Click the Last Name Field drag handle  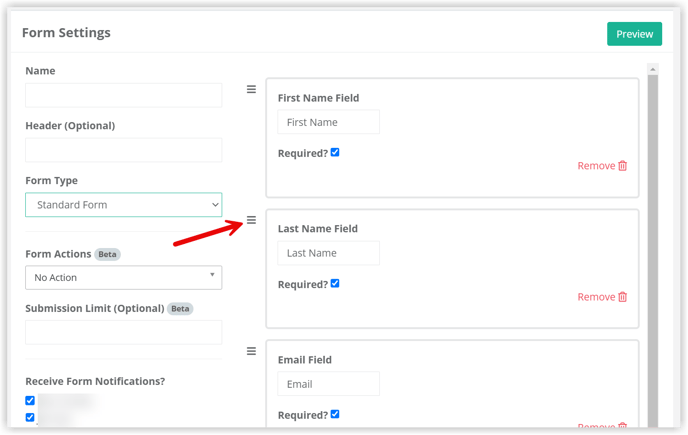click(251, 220)
